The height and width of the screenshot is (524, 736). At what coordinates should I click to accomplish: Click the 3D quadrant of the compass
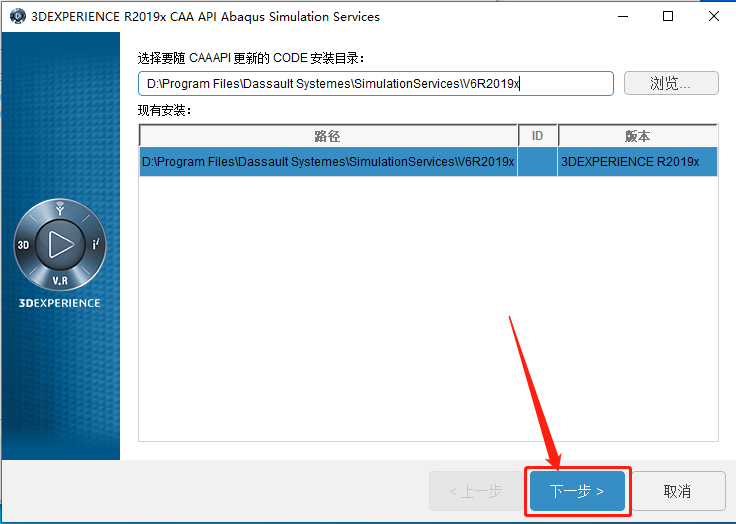coord(23,245)
